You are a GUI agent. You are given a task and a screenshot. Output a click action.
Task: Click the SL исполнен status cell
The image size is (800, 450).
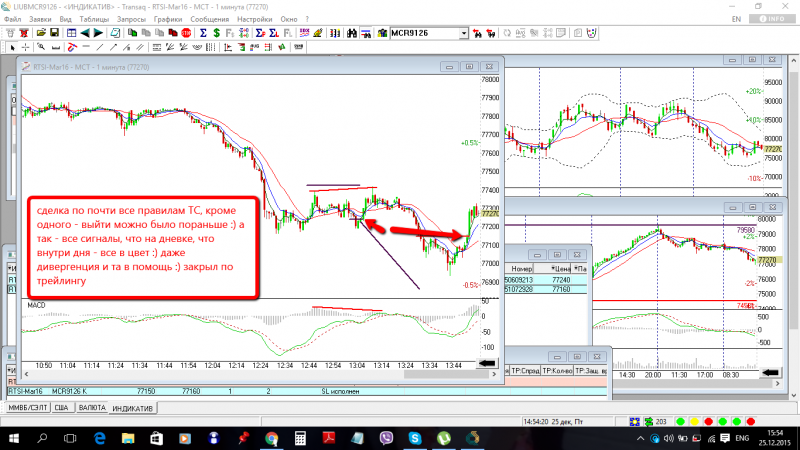click(x=340, y=391)
